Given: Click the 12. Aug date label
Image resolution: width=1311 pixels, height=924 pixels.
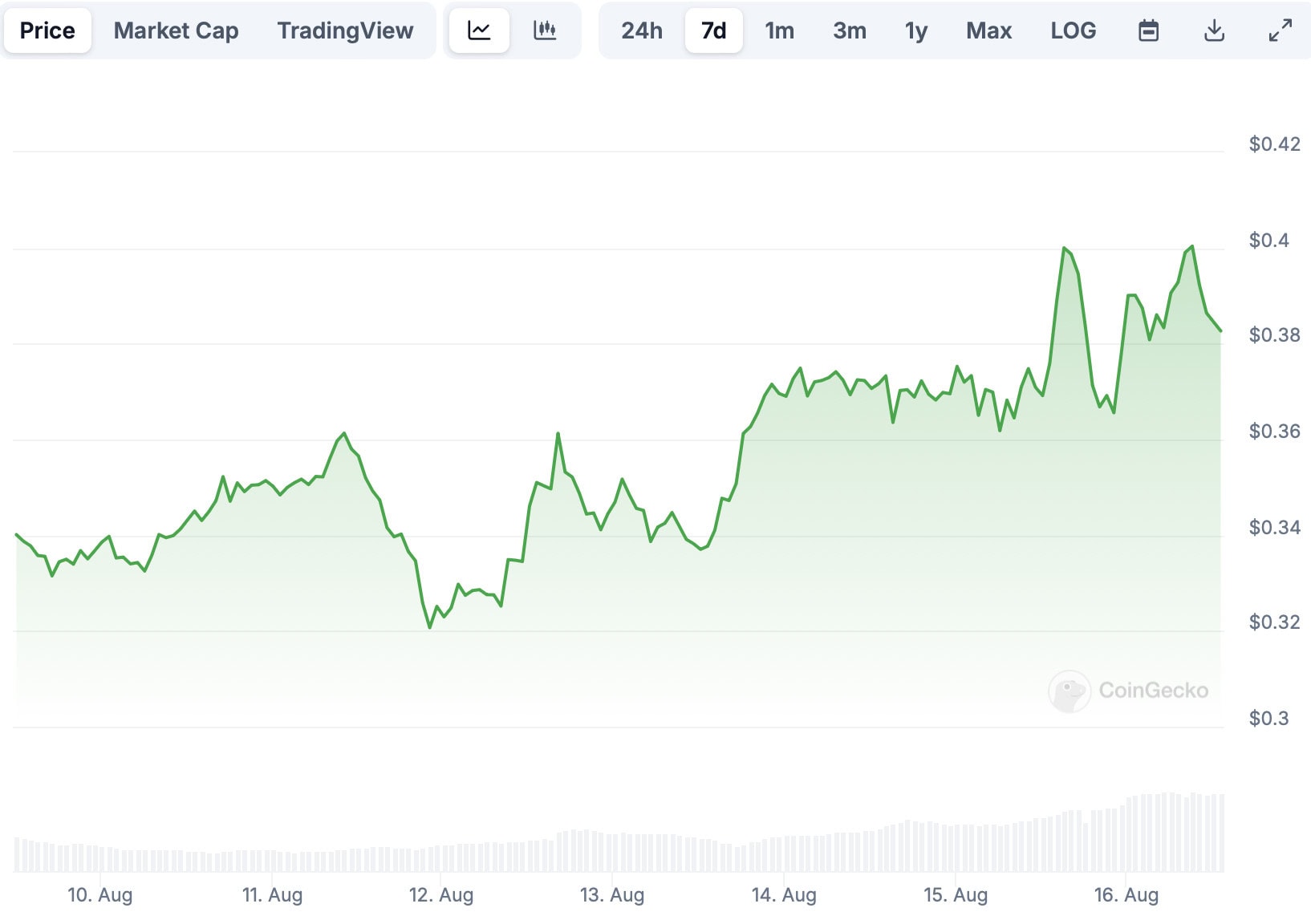Looking at the screenshot, I should [x=441, y=895].
